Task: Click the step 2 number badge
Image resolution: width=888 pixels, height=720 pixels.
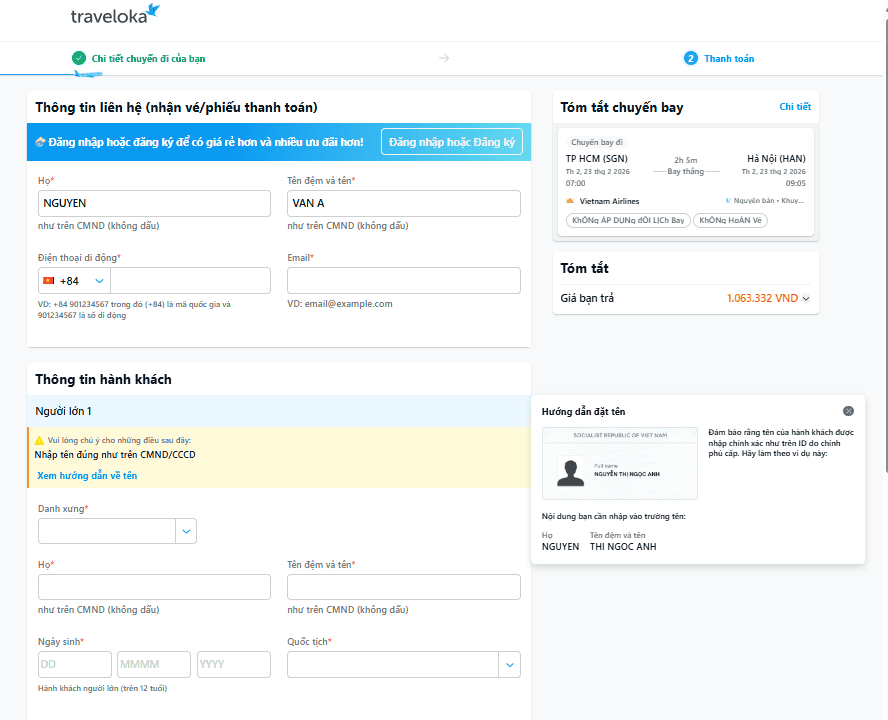Action: tap(690, 58)
